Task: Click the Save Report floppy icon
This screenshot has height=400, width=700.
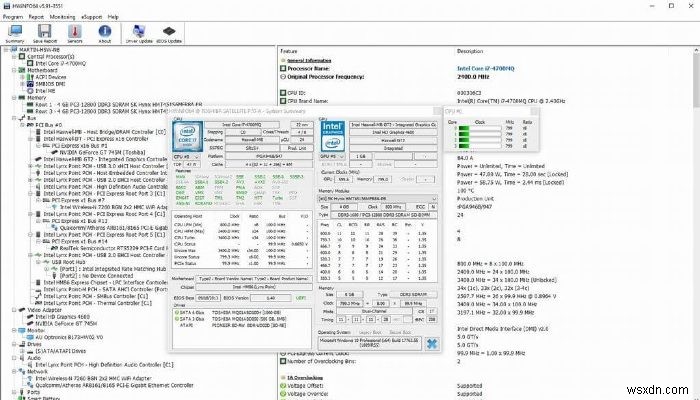Action: pos(45,33)
